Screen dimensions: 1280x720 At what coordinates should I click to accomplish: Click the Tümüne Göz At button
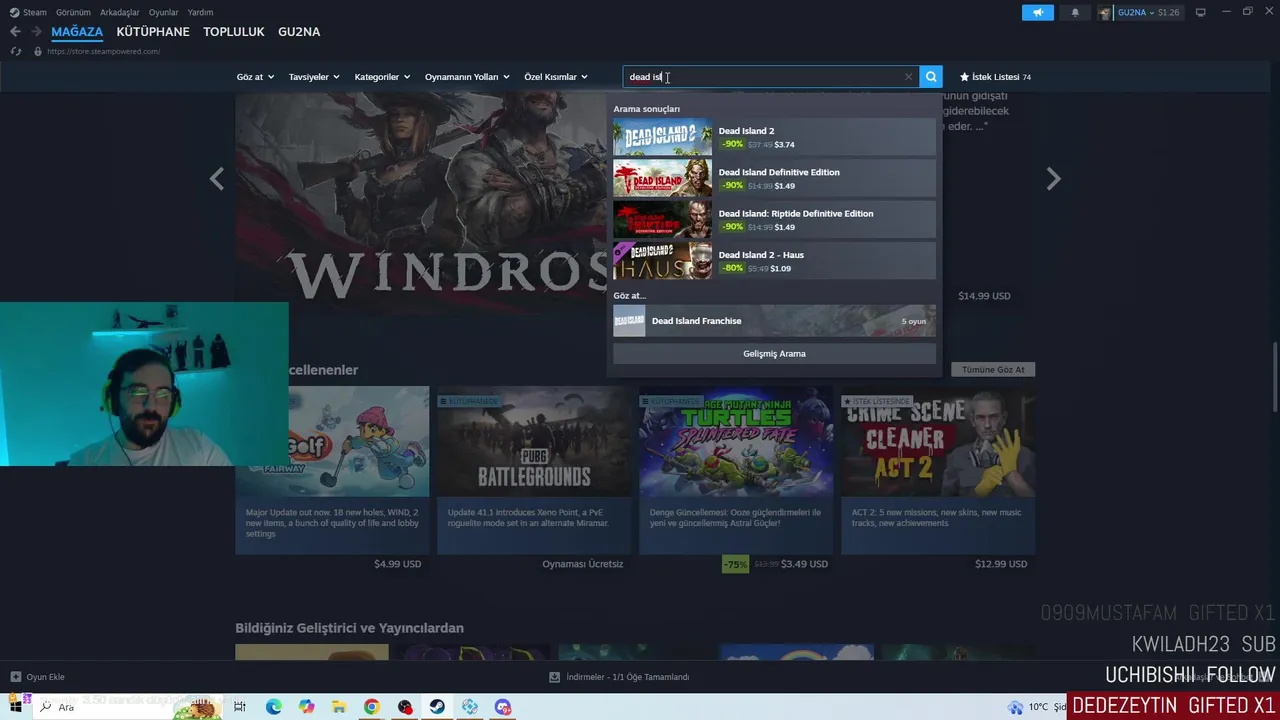pos(993,370)
